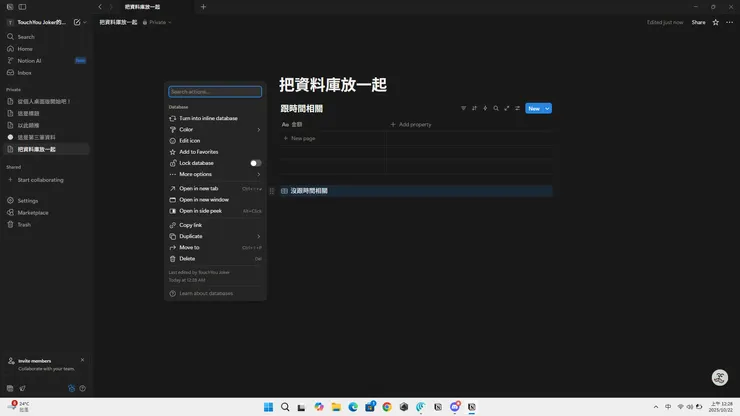This screenshot has width=740, height=416.
Task: Expand More options chevron
Action: 259,174
